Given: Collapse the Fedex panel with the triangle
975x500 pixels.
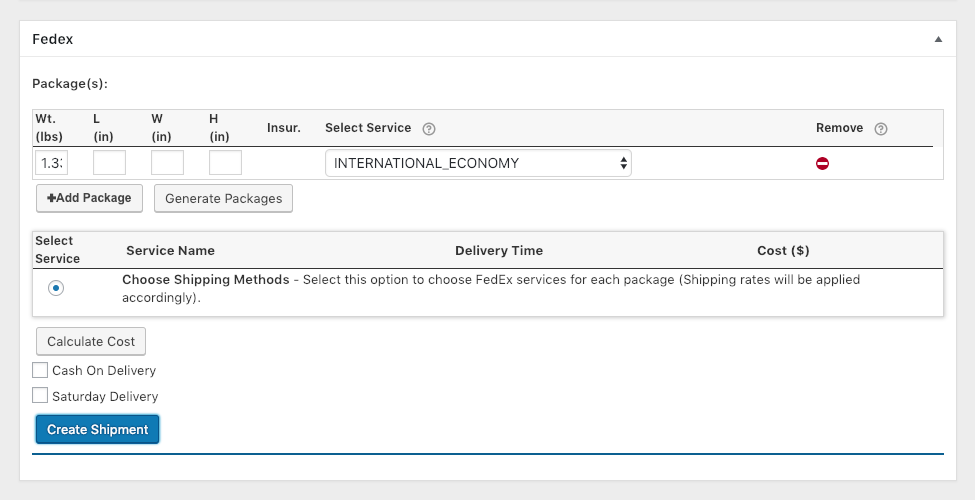Looking at the screenshot, I should (938, 39).
